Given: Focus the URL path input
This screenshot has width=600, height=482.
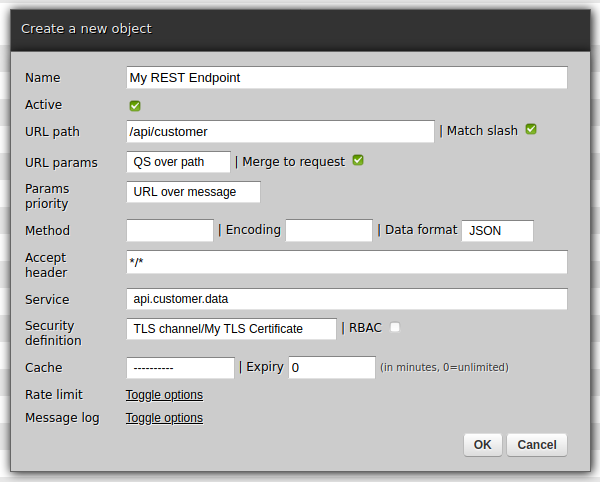Looking at the screenshot, I should (280, 131).
